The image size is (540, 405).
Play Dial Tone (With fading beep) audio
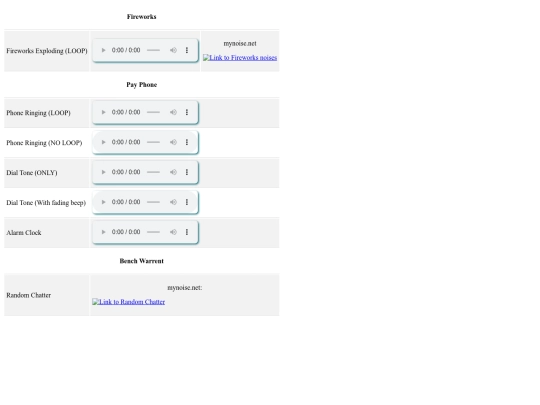coord(103,202)
